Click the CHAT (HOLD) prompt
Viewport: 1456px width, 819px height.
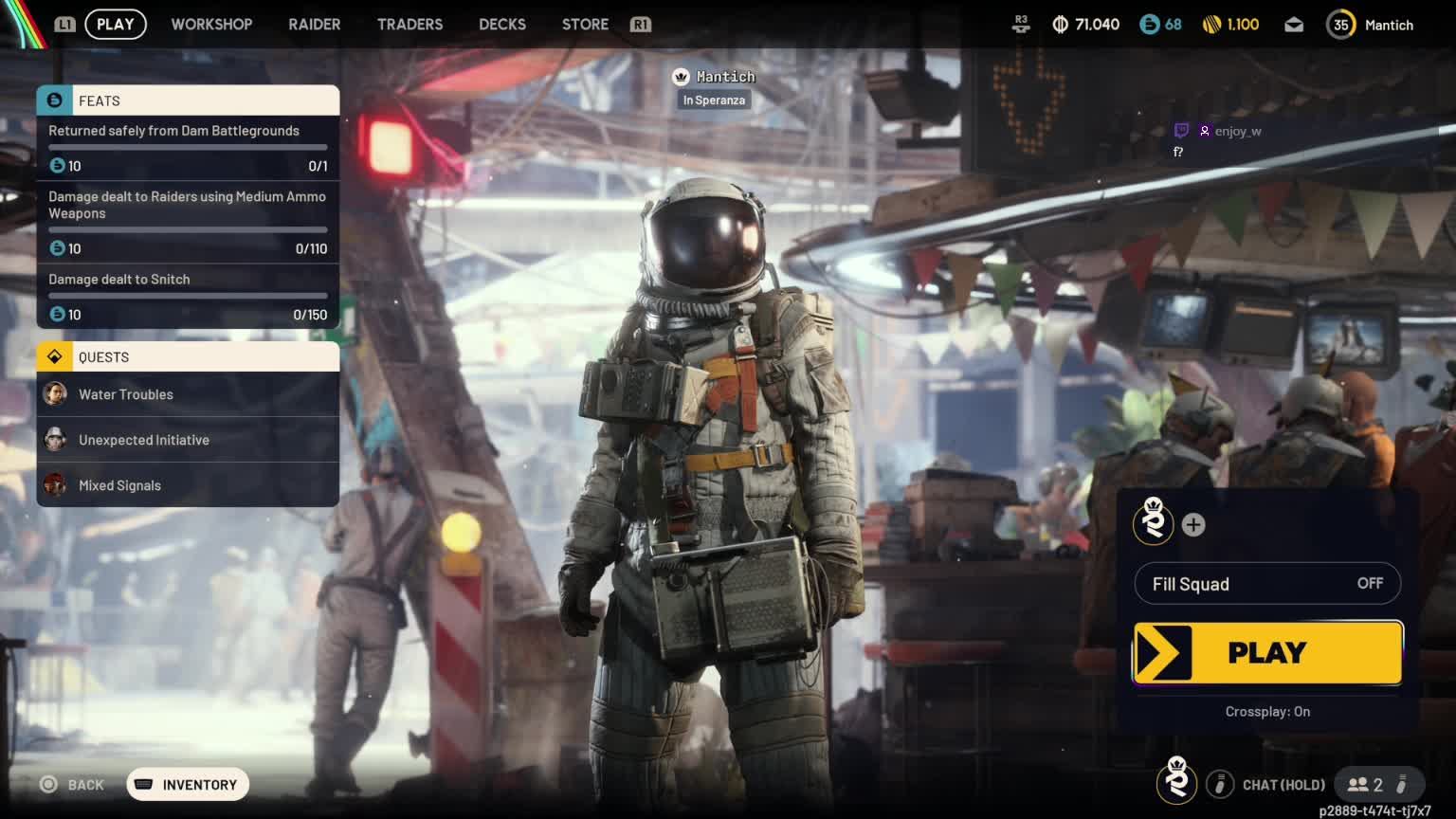coord(1283,785)
